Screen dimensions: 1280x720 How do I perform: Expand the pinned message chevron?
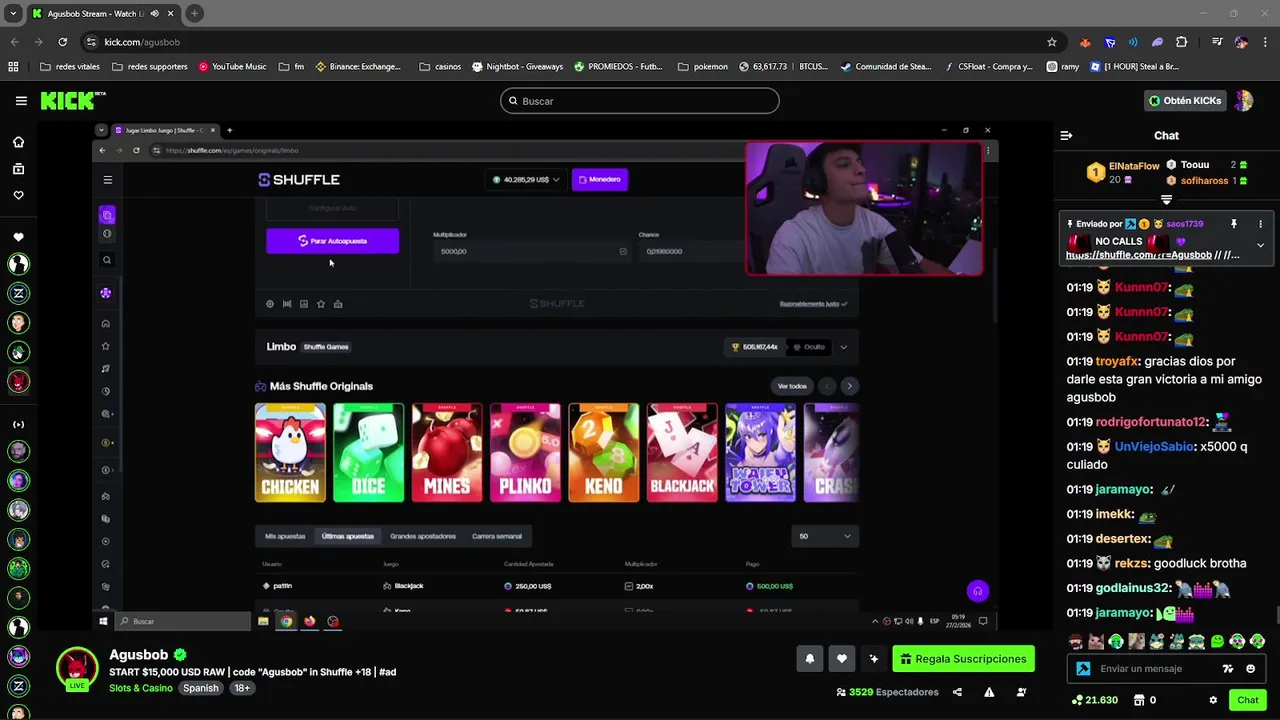tap(1260, 245)
